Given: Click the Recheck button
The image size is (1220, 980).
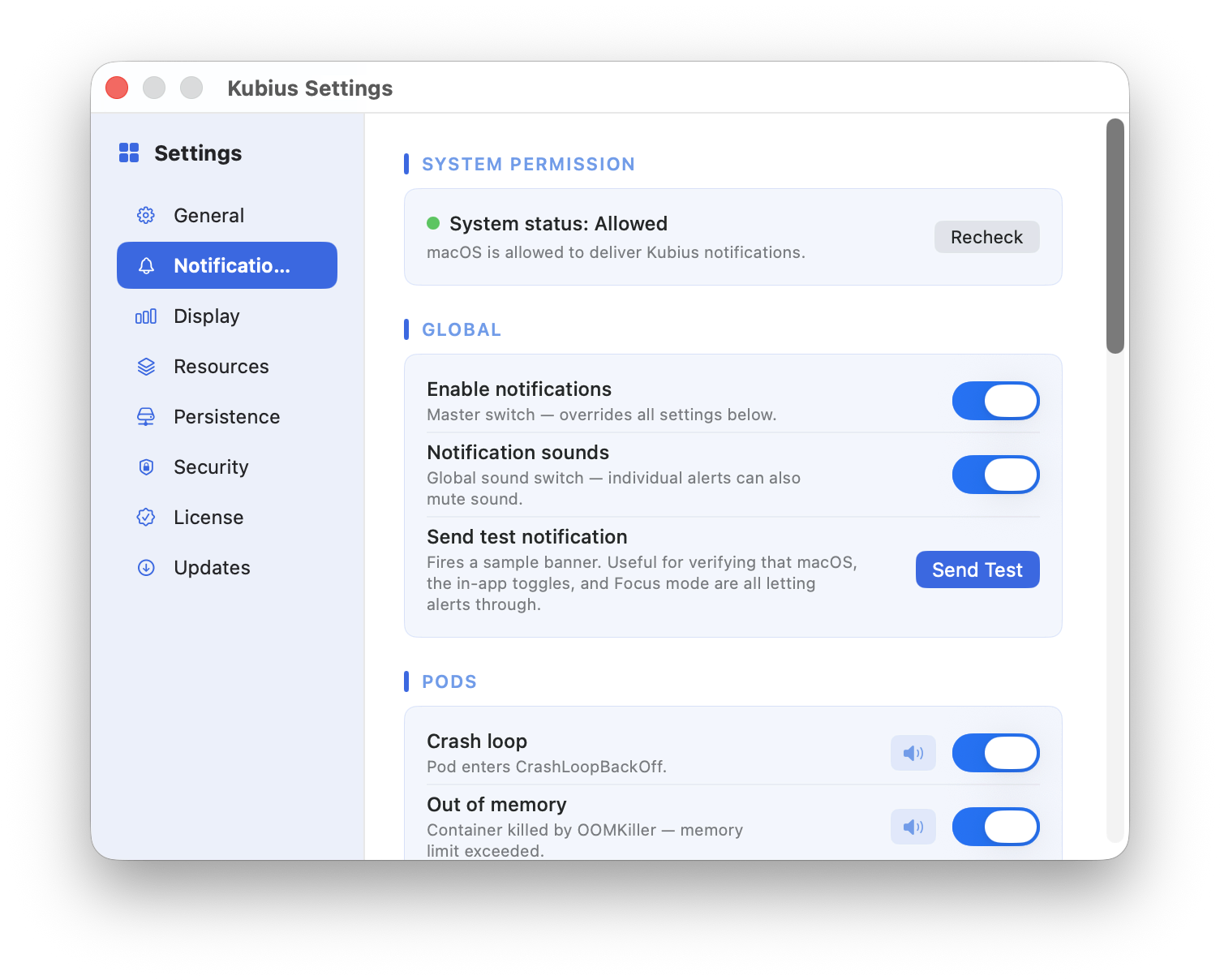Looking at the screenshot, I should tap(987, 237).
